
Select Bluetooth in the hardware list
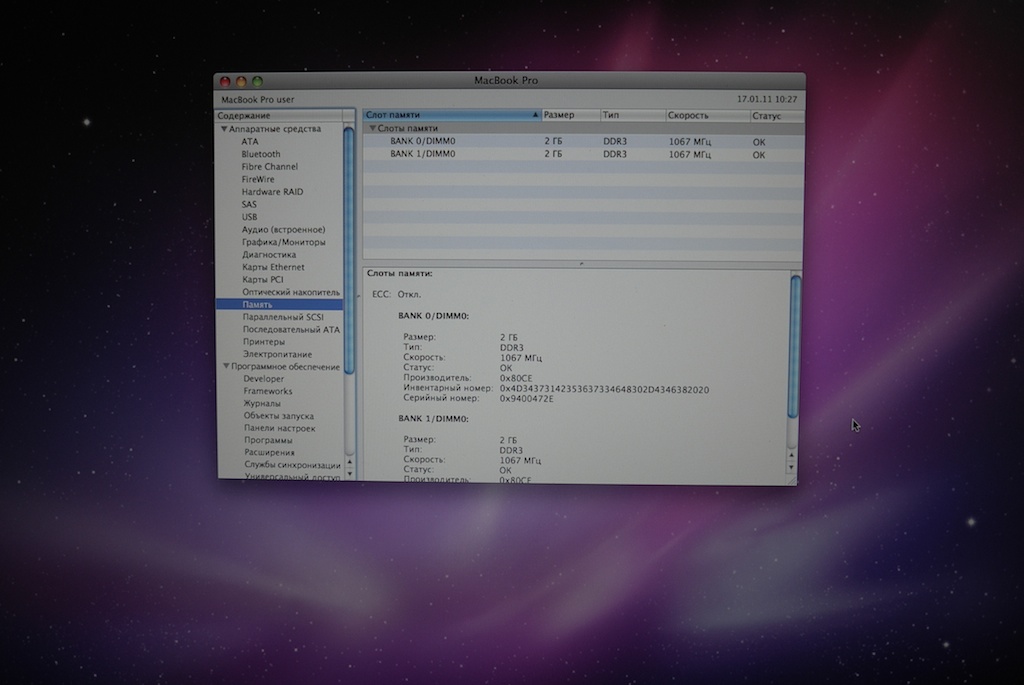(x=261, y=155)
